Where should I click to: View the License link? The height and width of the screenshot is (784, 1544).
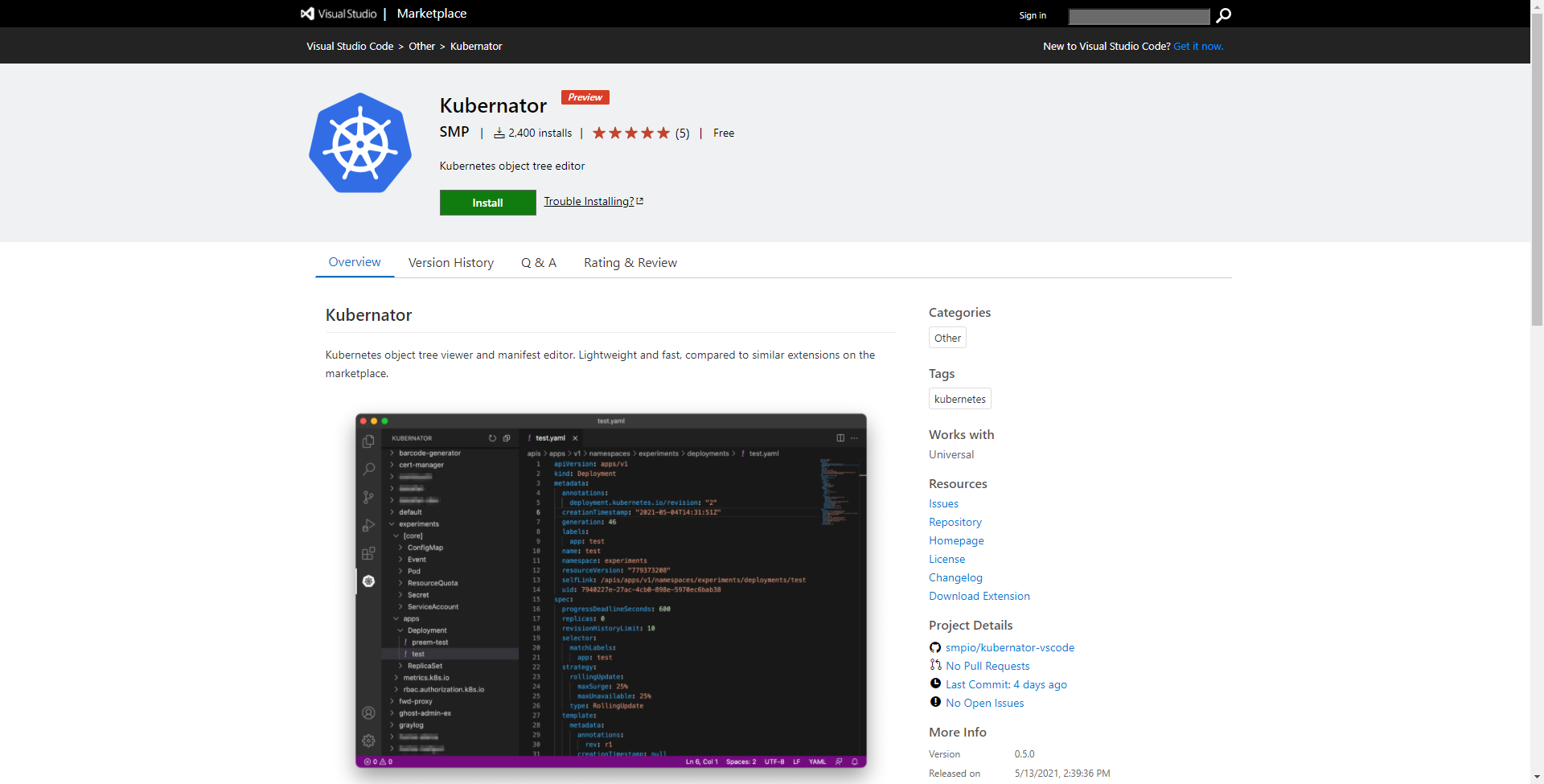[947, 559]
